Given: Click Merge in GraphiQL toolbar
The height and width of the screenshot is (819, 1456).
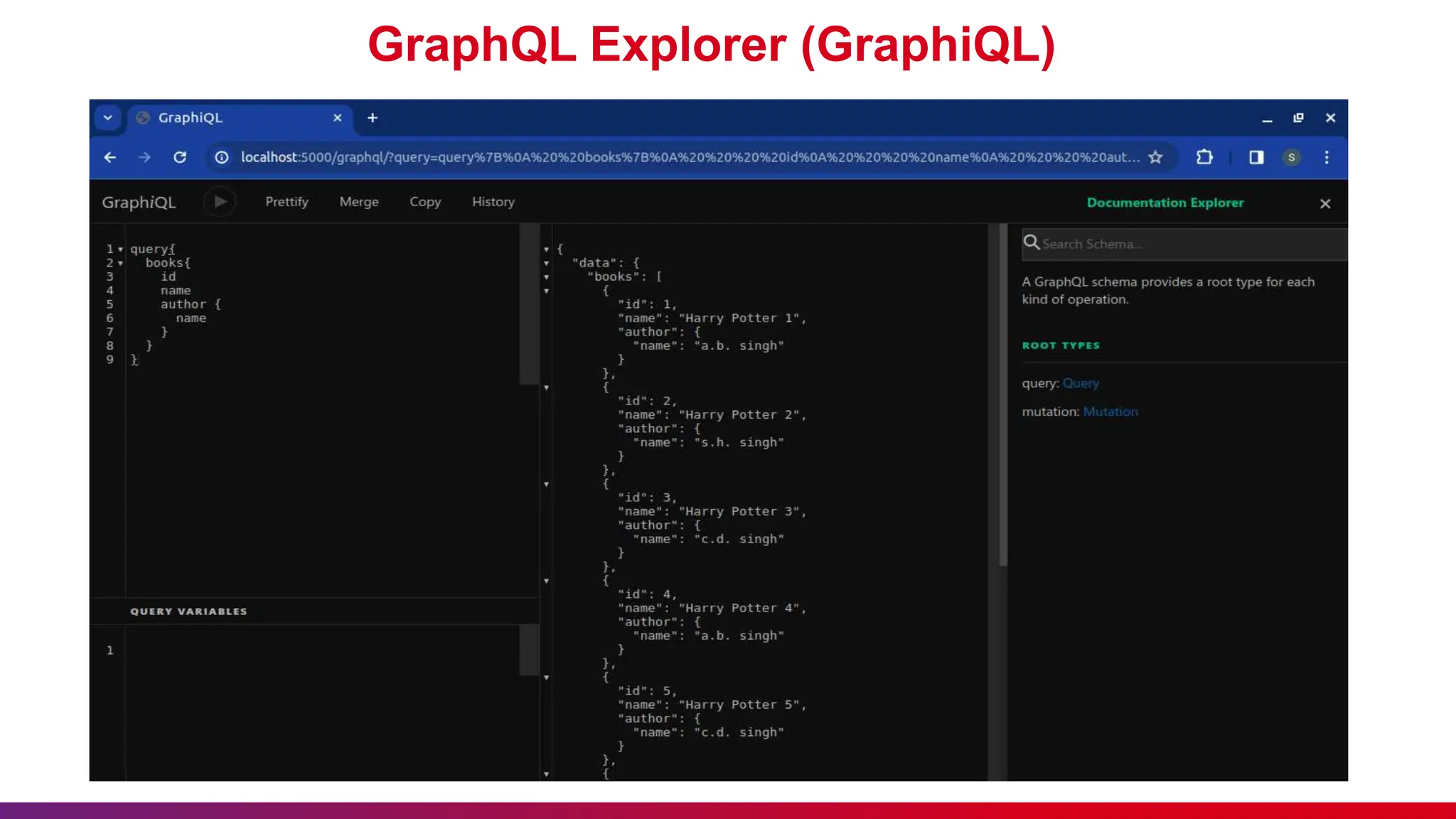Looking at the screenshot, I should (x=359, y=202).
